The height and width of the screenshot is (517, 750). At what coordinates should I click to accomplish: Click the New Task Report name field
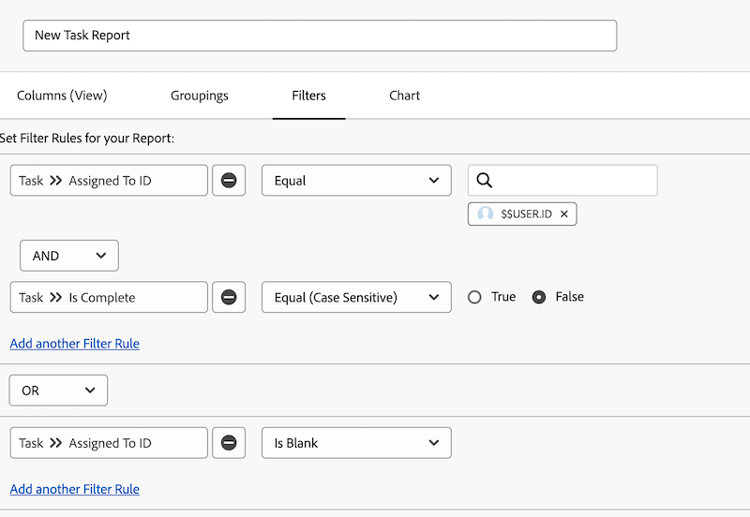(320, 35)
